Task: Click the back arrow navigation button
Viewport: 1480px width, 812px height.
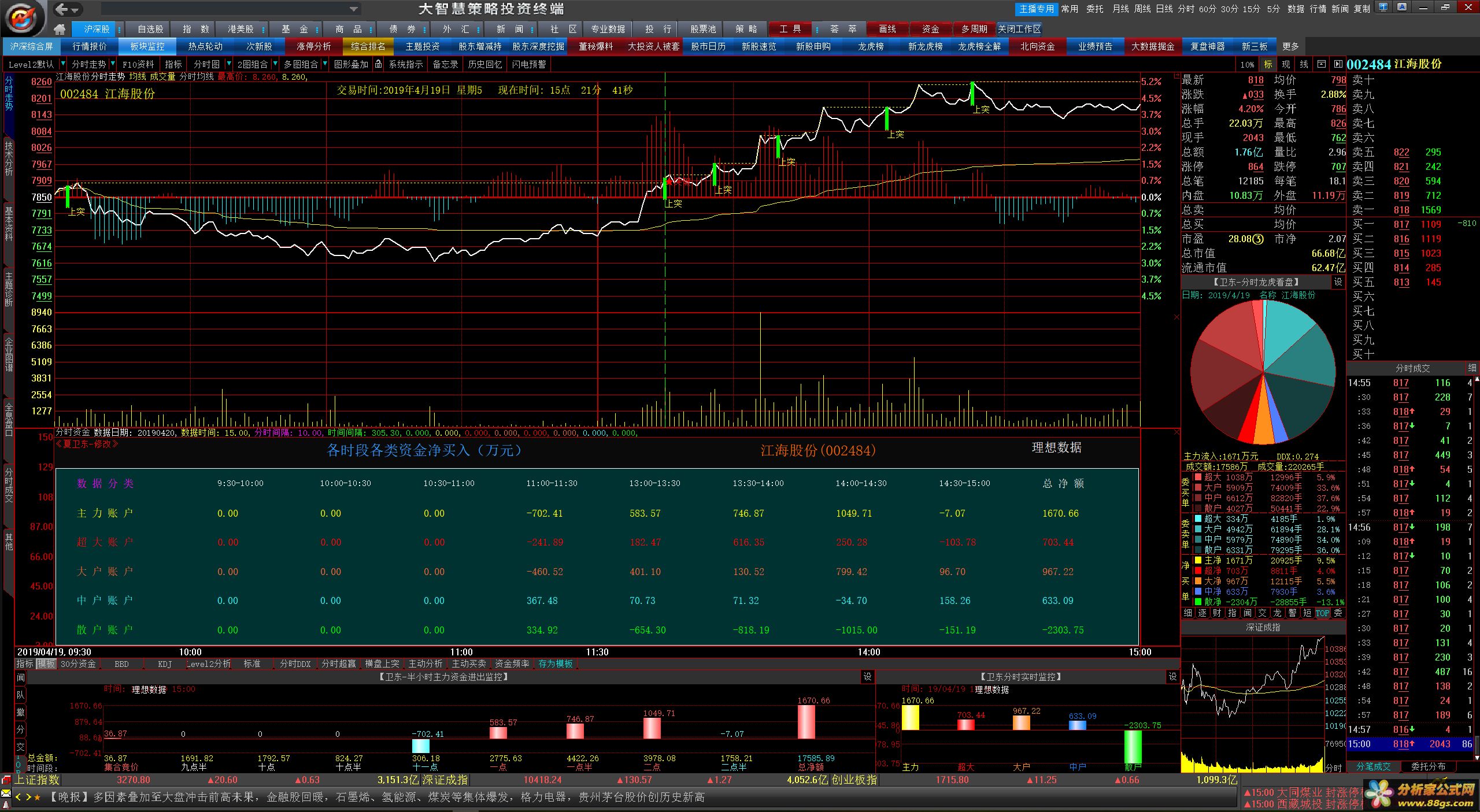Action: pyautogui.click(x=62, y=9)
